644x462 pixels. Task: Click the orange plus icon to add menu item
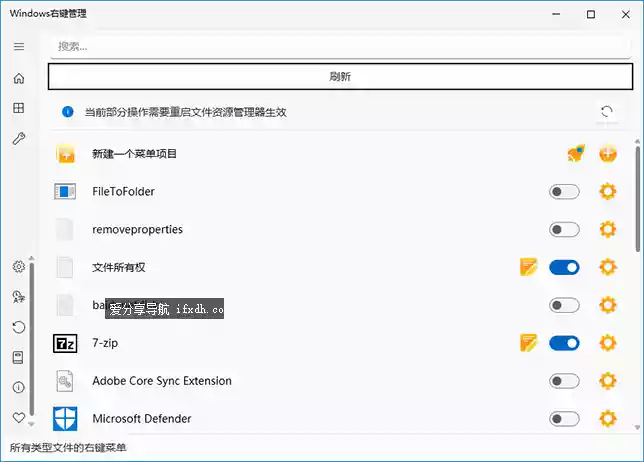(608, 154)
